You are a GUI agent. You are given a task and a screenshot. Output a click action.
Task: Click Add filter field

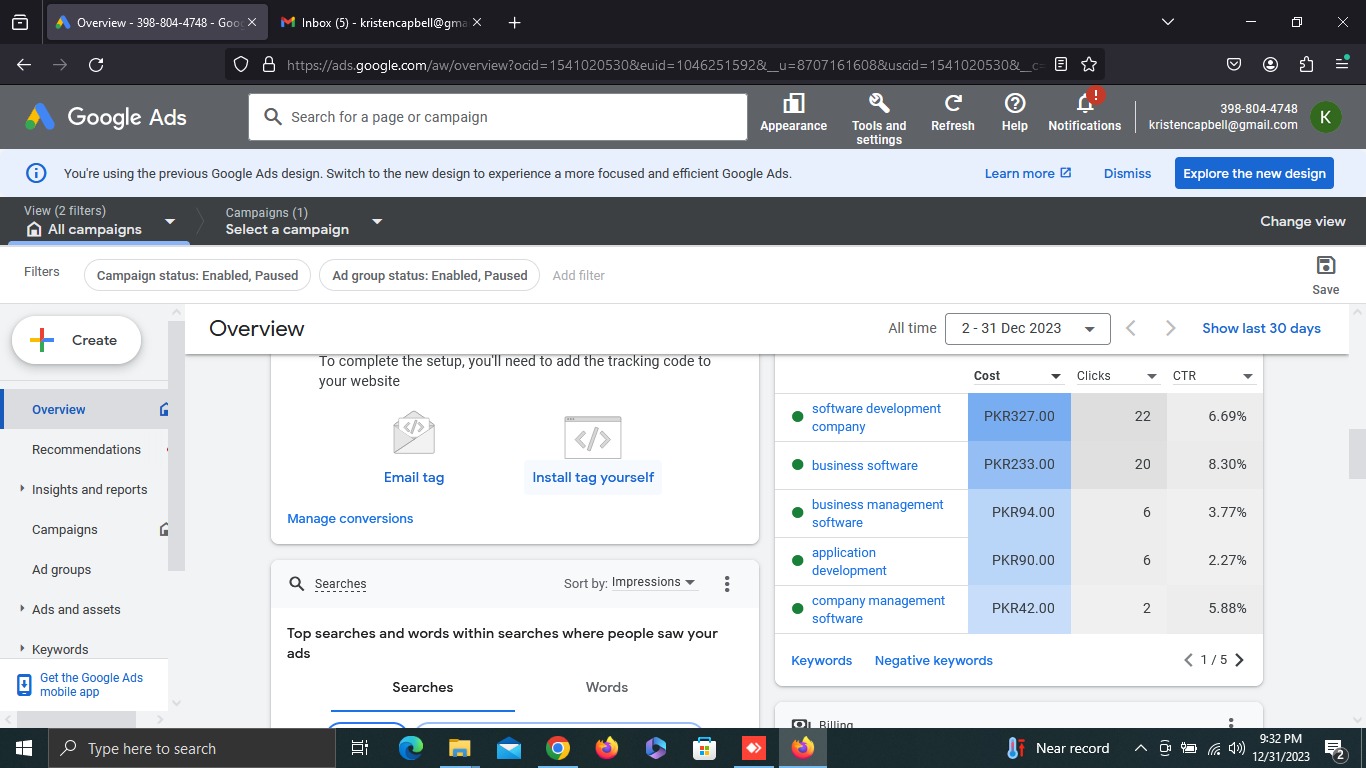(x=579, y=275)
